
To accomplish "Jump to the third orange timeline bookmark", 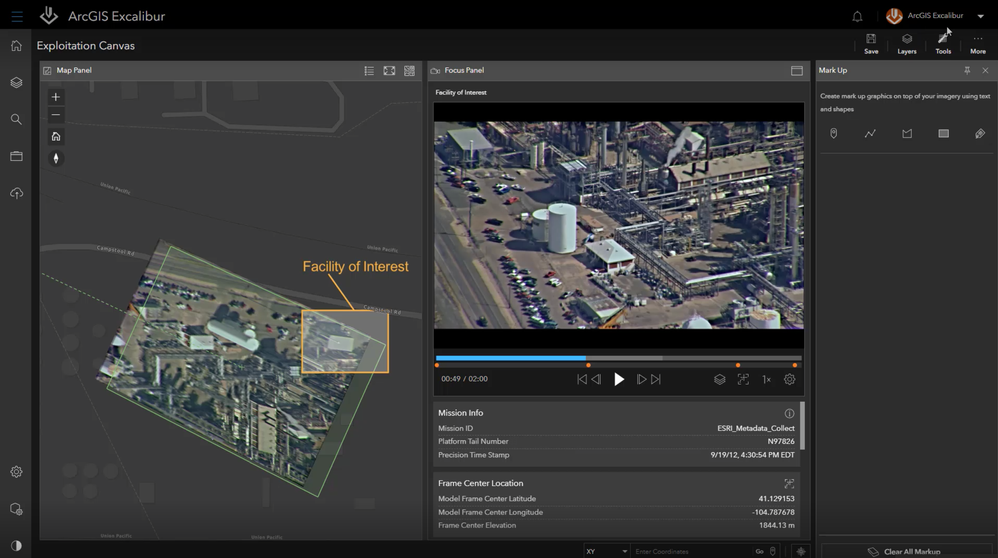I will tap(738, 365).
